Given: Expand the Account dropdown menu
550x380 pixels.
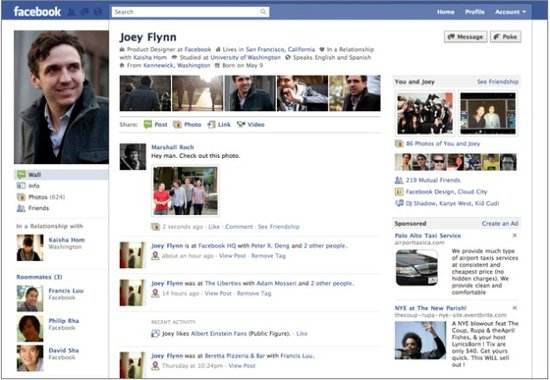Looking at the screenshot, I should pos(510,12).
